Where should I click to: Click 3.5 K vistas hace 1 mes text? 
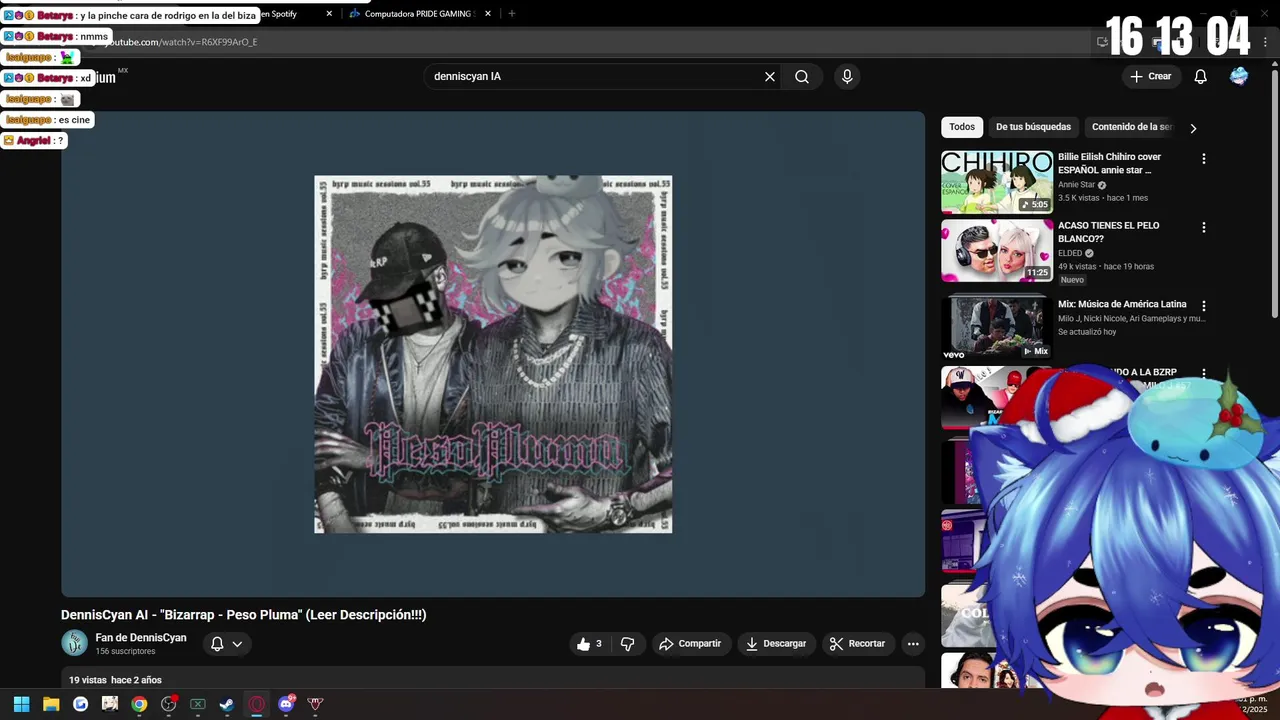tap(1103, 198)
